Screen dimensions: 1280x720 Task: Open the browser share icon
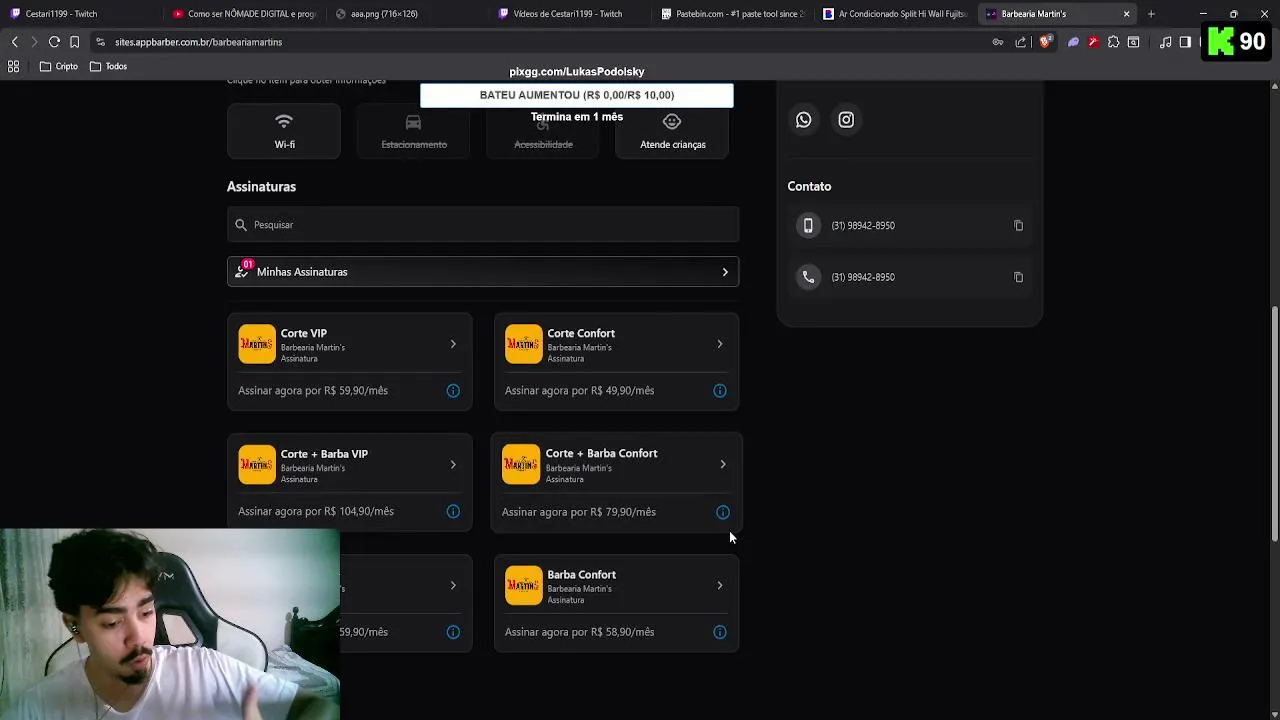[1020, 42]
